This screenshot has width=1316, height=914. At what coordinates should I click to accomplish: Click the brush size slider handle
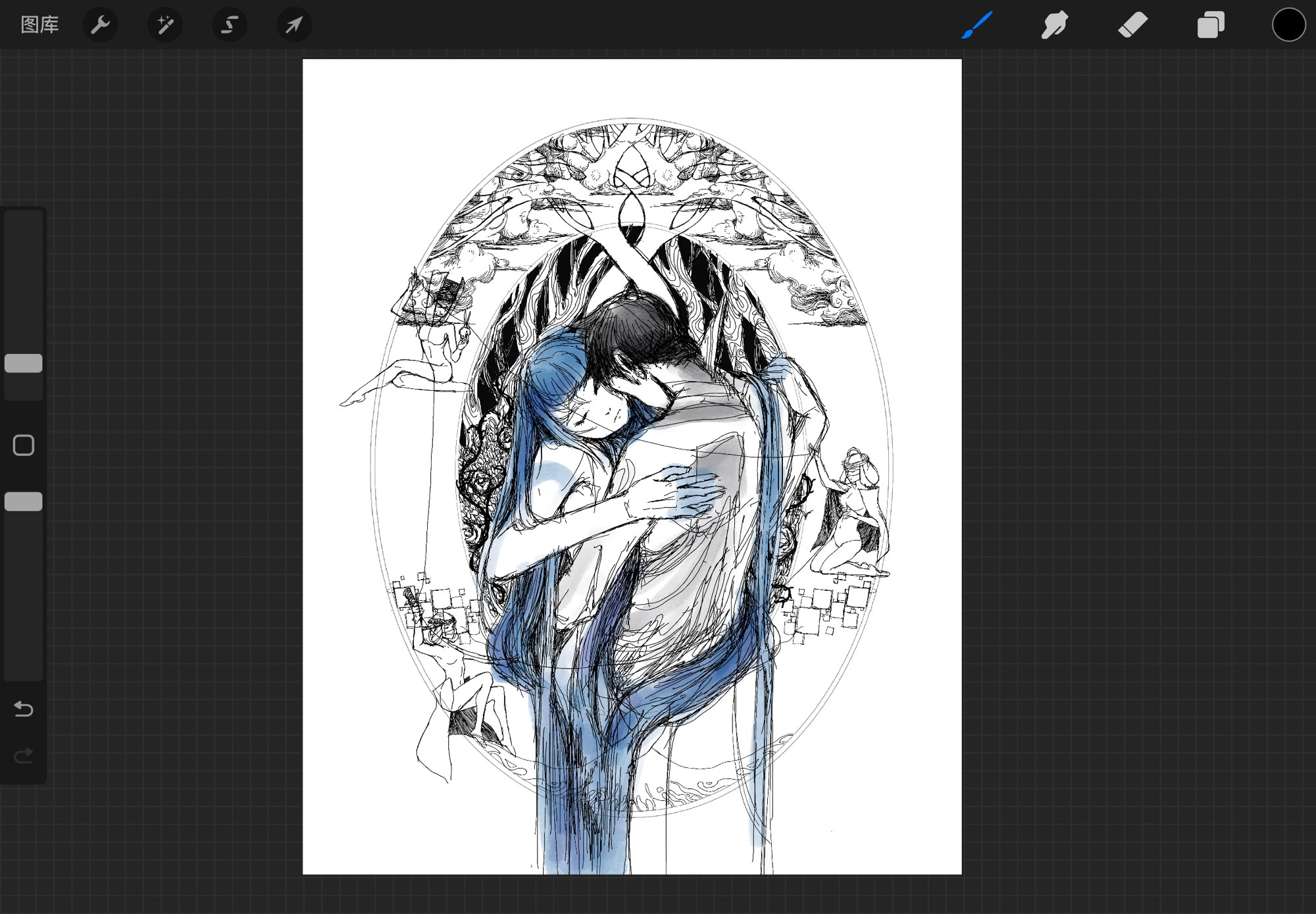[24, 363]
